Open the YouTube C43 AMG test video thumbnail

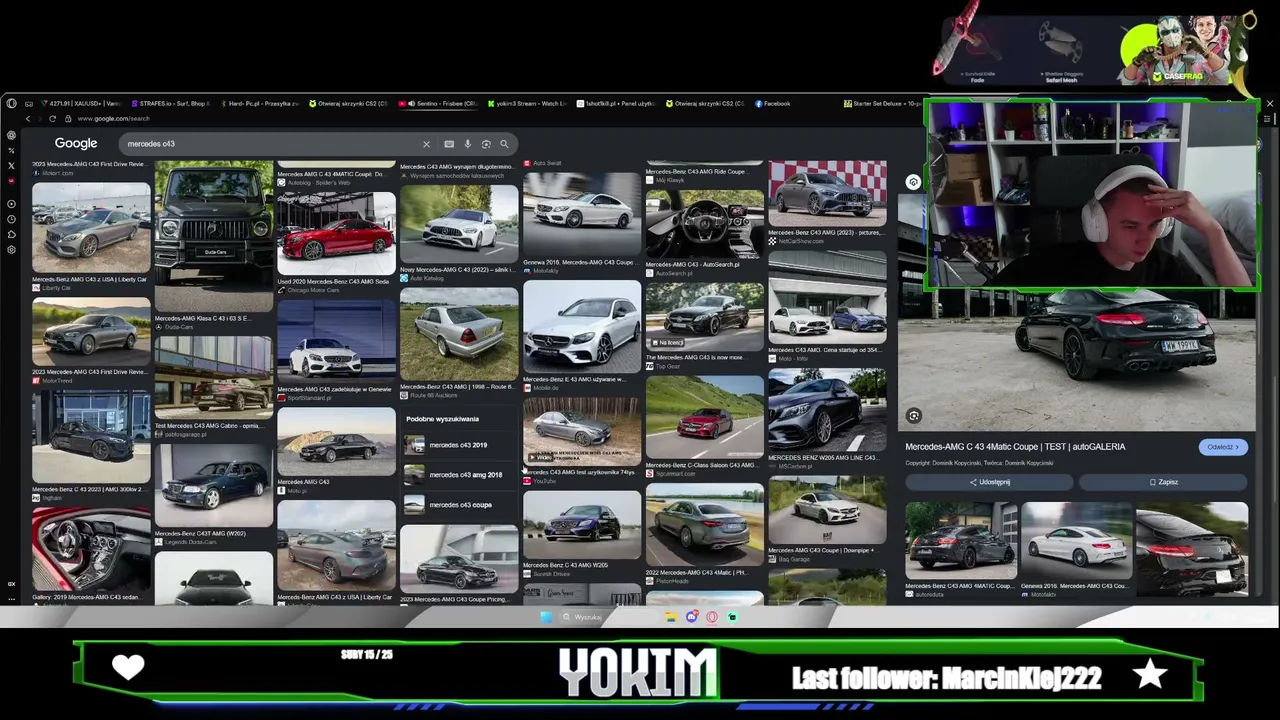(x=581, y=432)
